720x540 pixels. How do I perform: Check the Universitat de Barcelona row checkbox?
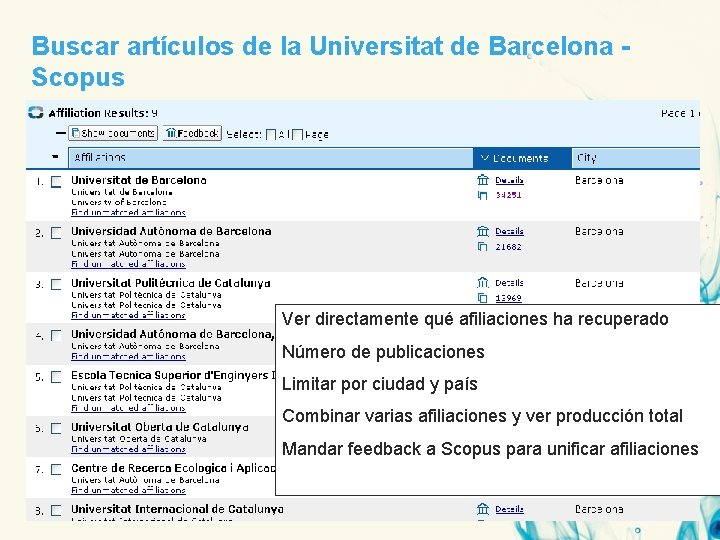(56, 182)
